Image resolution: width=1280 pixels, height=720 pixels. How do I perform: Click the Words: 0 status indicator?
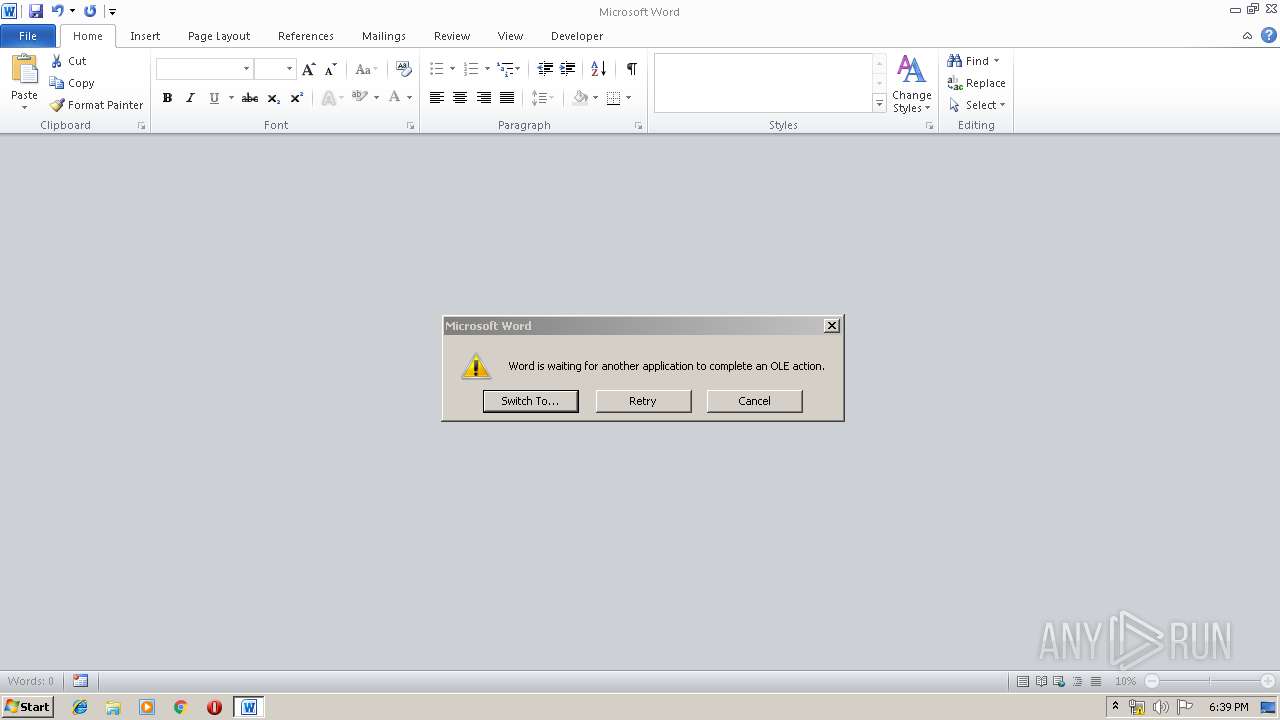[x=31, y=681]
